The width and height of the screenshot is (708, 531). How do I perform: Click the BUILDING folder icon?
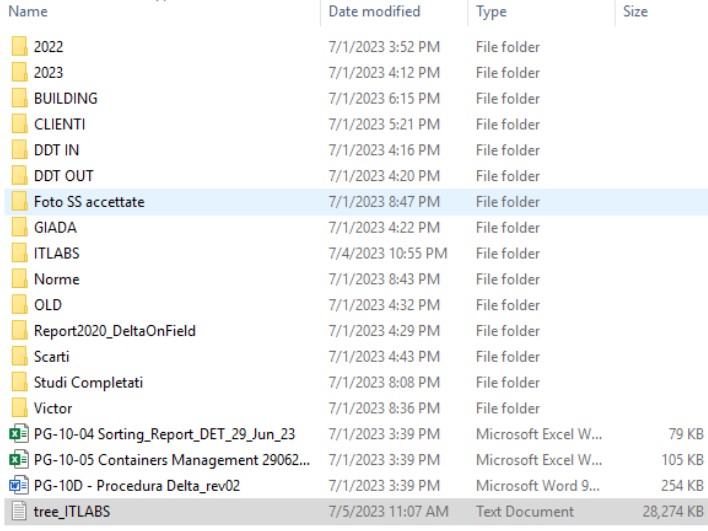(x=18, y=98)
